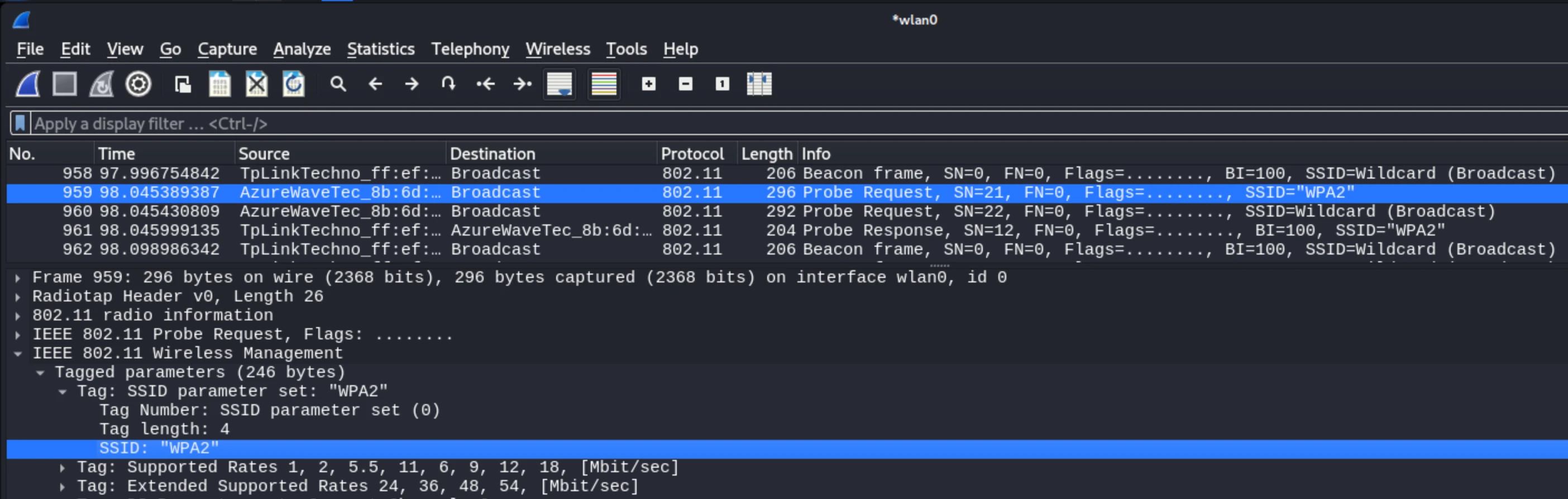Image resolution: width=1568 pixels, height=499 pixels.
Task: Sort packets by Destination column
Action: tap(552, 154)
